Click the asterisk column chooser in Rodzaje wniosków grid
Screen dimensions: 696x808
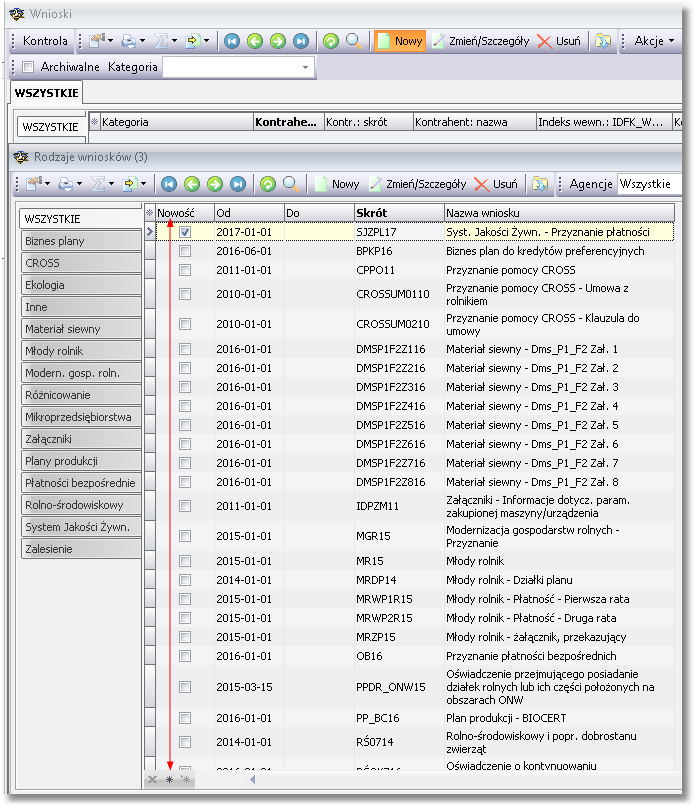pos(149,213)
